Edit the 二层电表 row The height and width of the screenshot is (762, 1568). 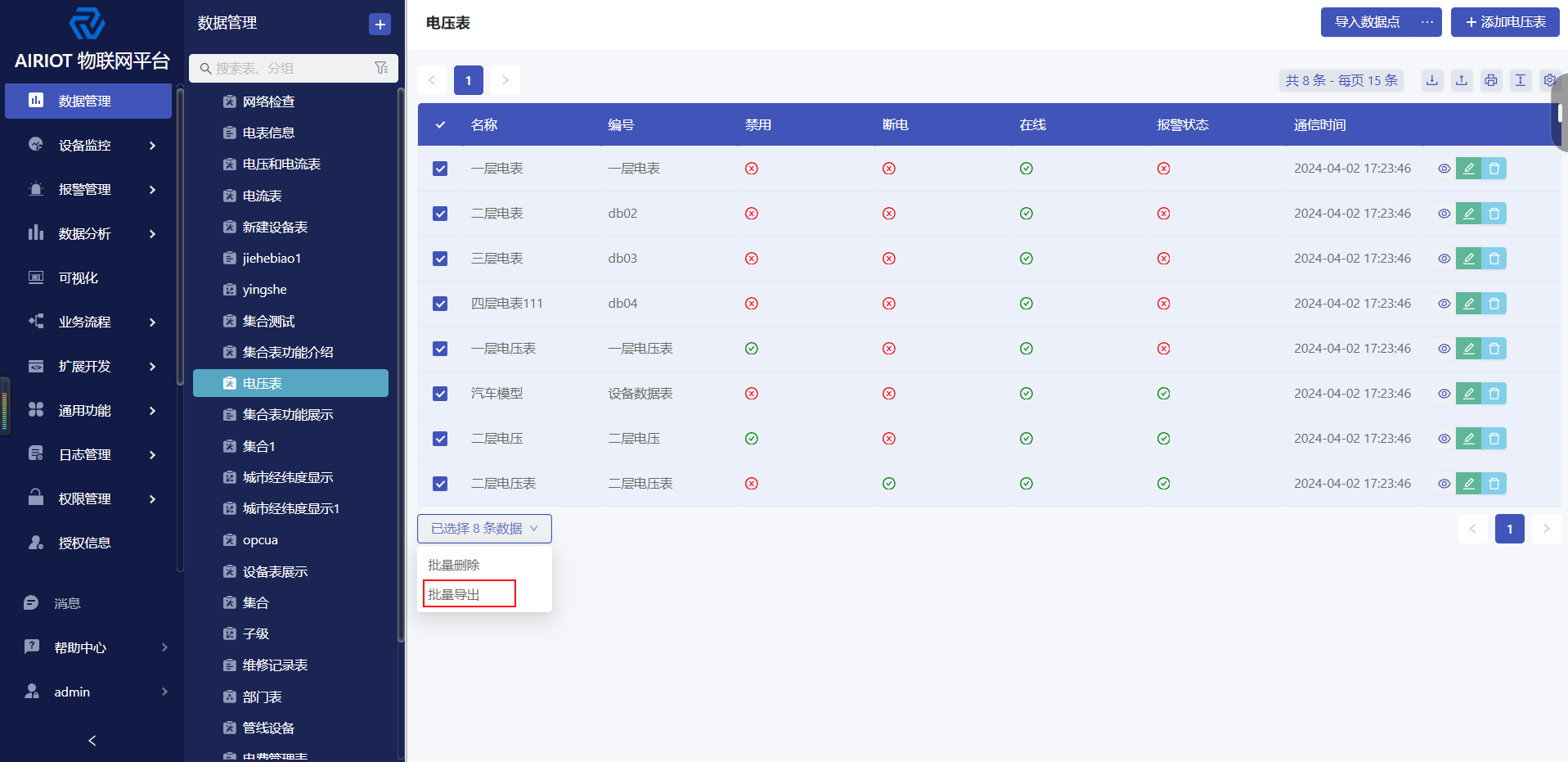1468,214
